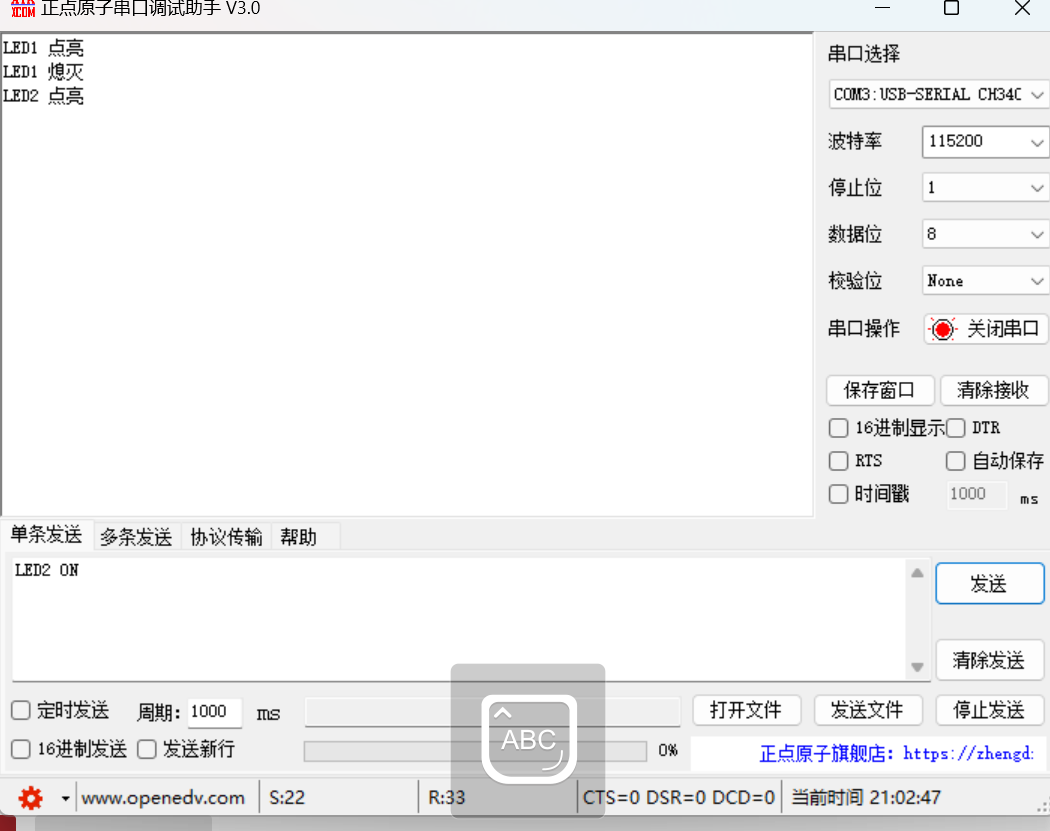The image size is (1050, 831).
Task: Click the file send progress bar
Action: [x=475, y=751]
